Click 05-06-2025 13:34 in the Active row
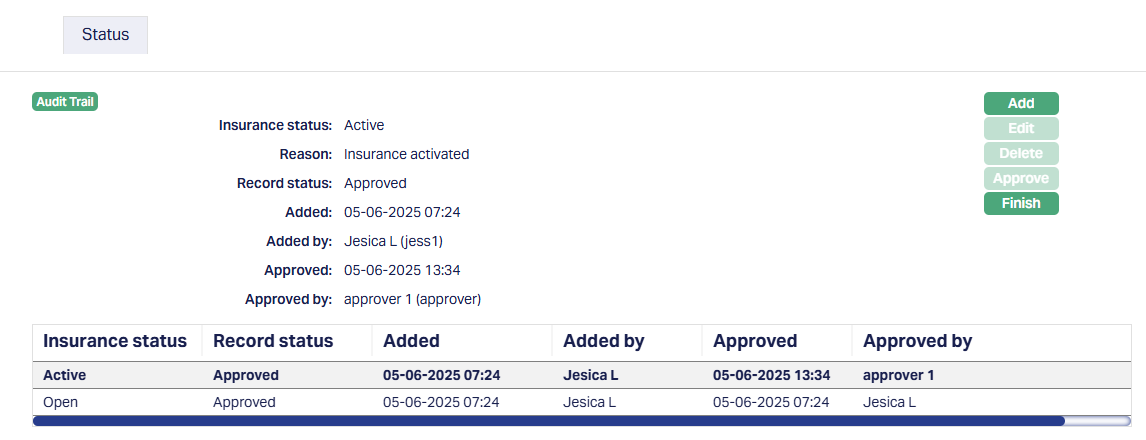The height and width of the screenshot is (440, 1146). pyautogui.click(x=771, y=376)
